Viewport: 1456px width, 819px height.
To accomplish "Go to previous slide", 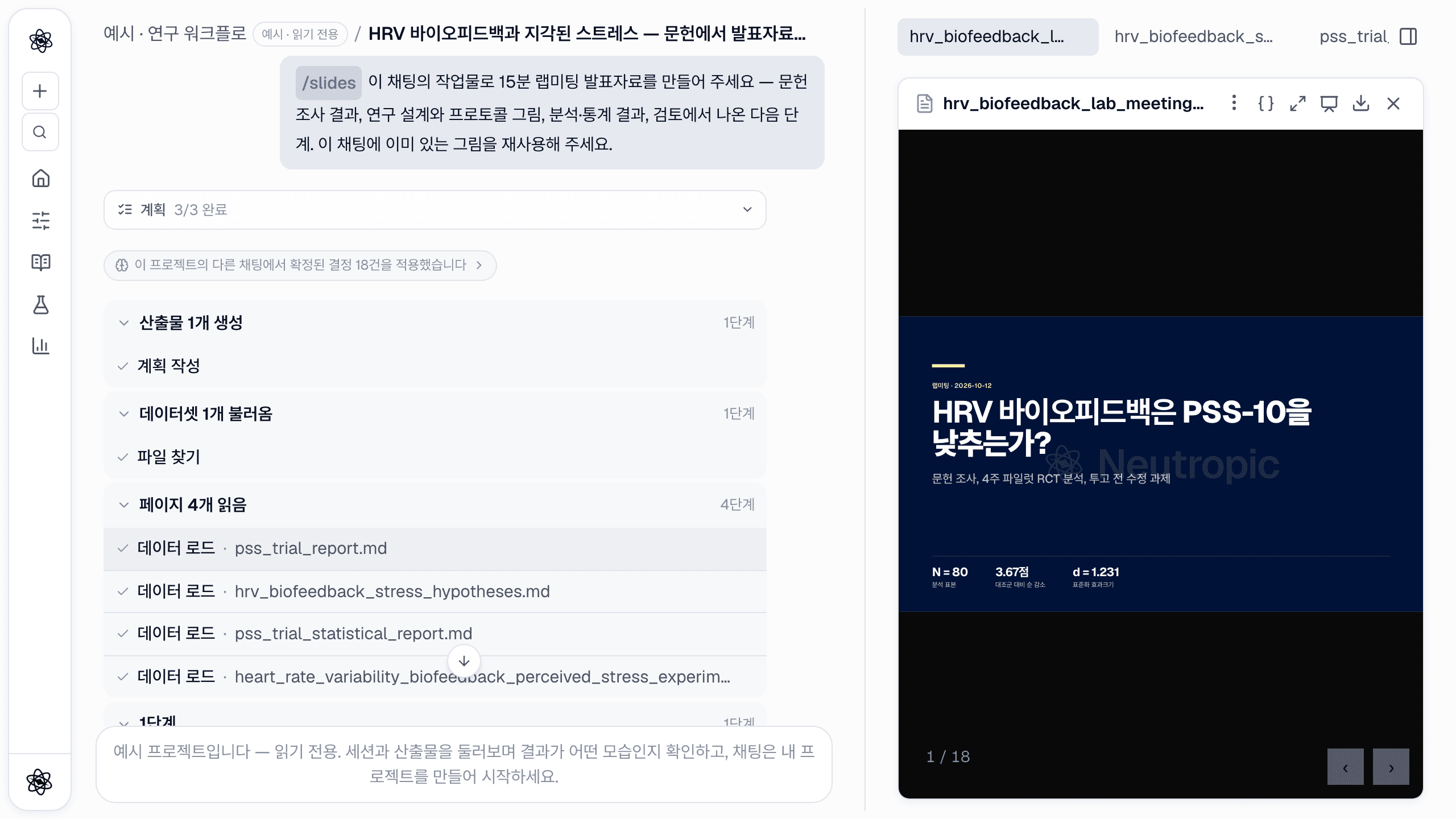I will point(1346,767).
